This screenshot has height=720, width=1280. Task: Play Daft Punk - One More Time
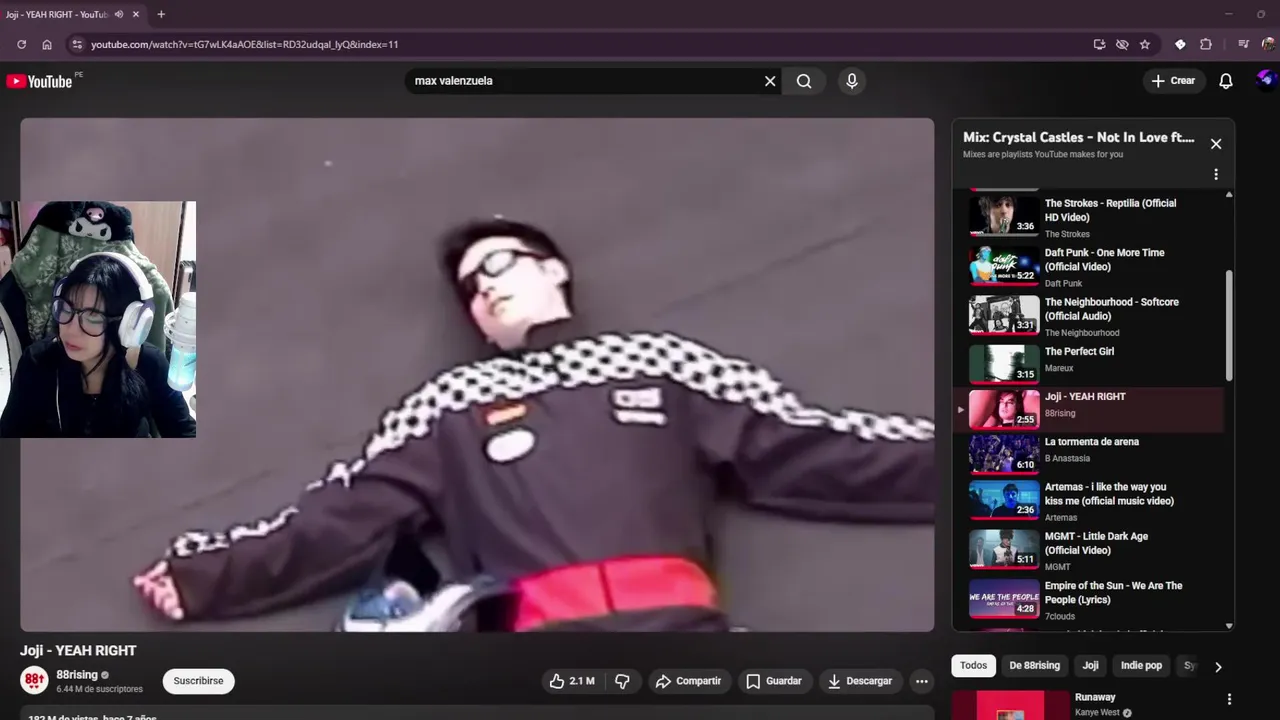pos(1090,266)
